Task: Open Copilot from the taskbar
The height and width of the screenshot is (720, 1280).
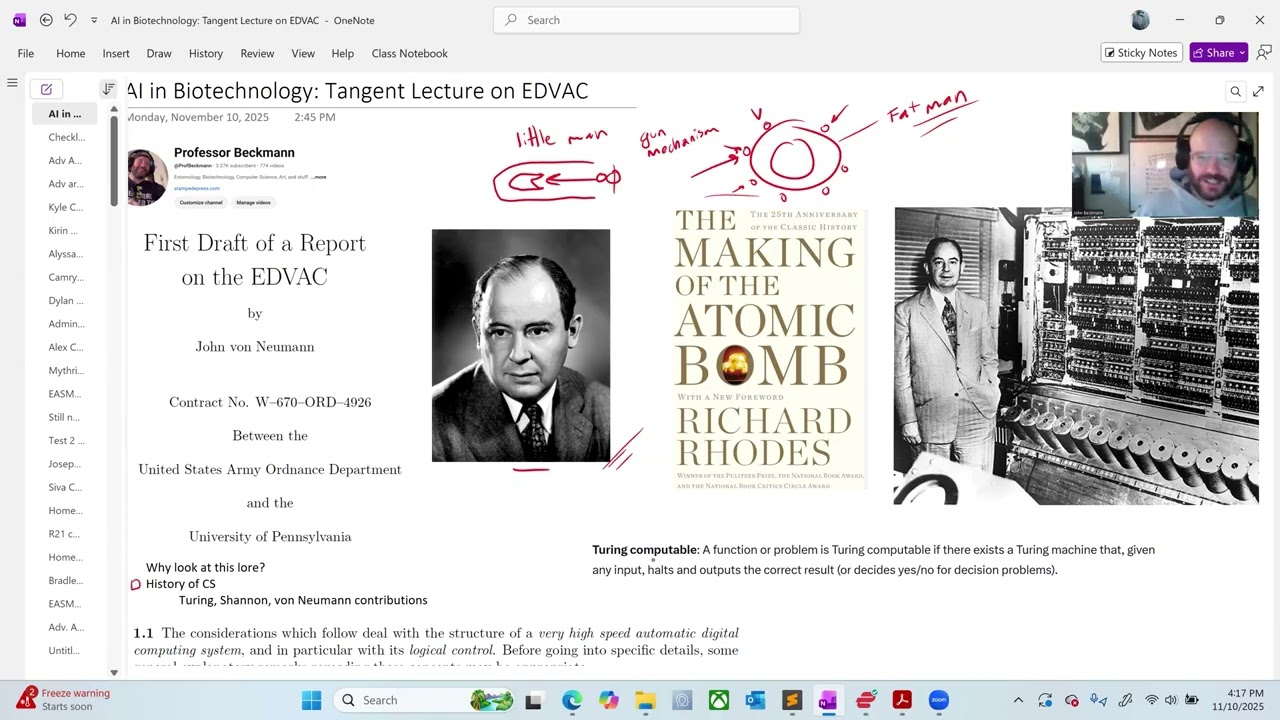Action: [x=608, y=700]
